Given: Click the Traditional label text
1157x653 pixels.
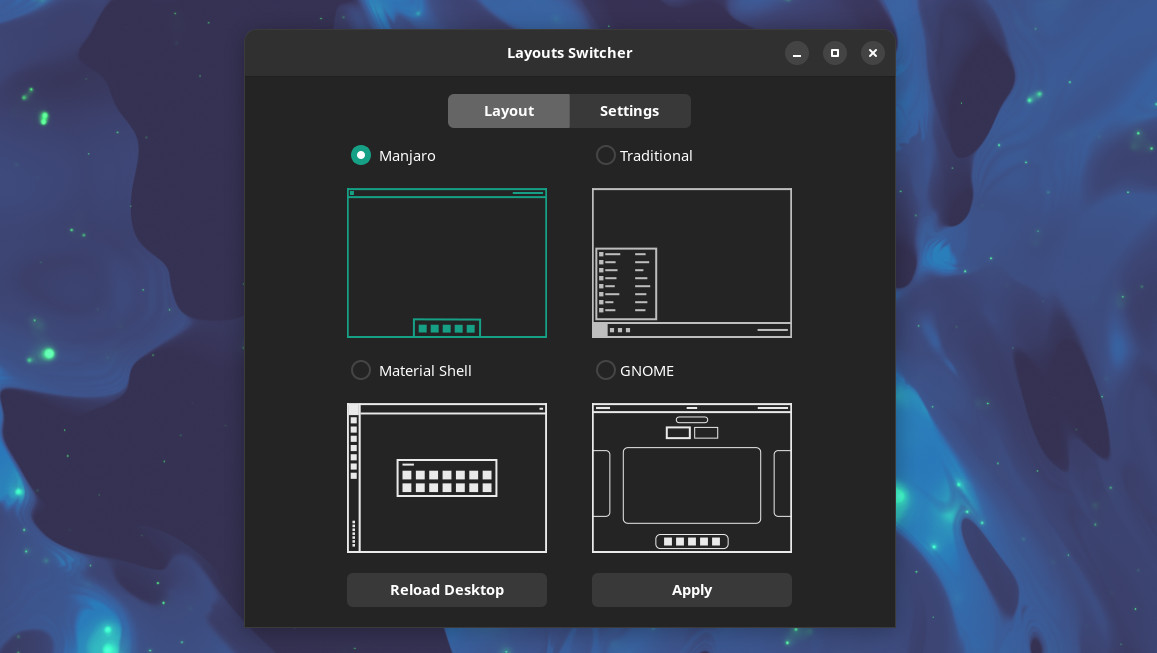Looking at the screenshot, I should (x=656, y=156).
